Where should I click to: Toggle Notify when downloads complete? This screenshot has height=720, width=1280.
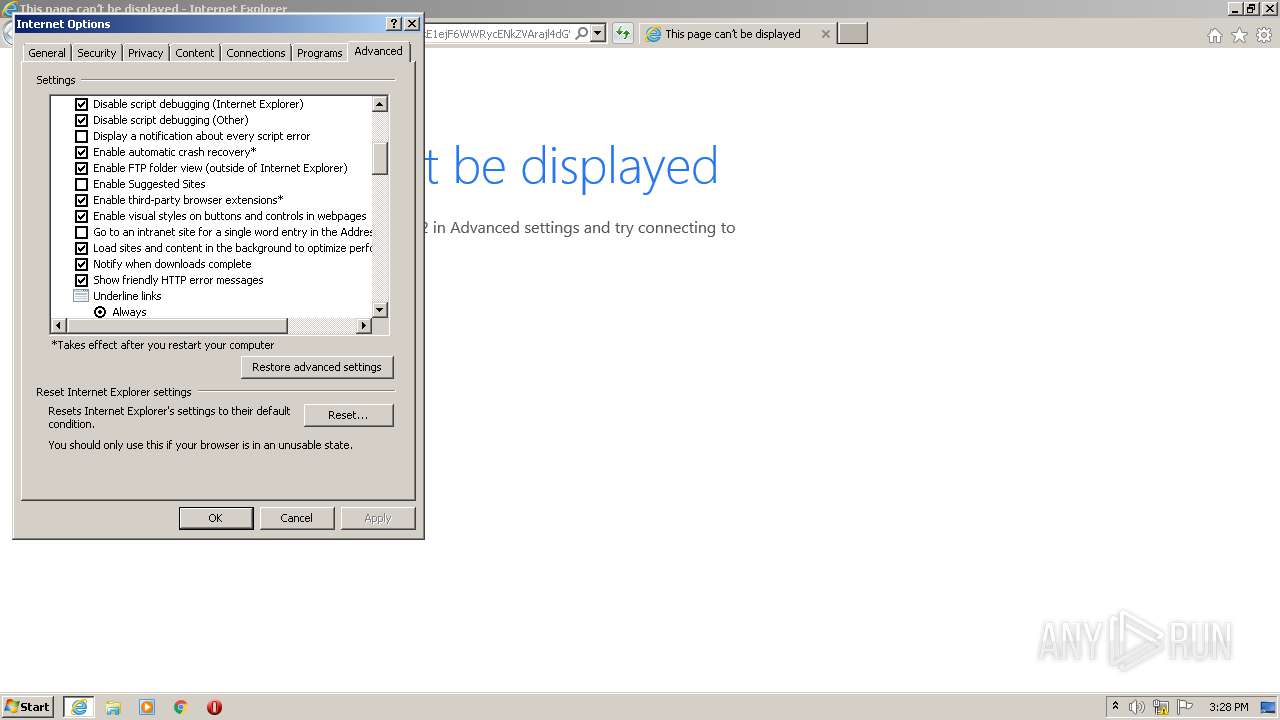point(82,264)
